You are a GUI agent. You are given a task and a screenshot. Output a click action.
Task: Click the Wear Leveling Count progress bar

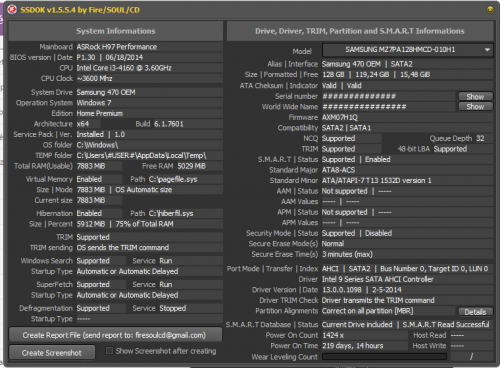point(384,357)
